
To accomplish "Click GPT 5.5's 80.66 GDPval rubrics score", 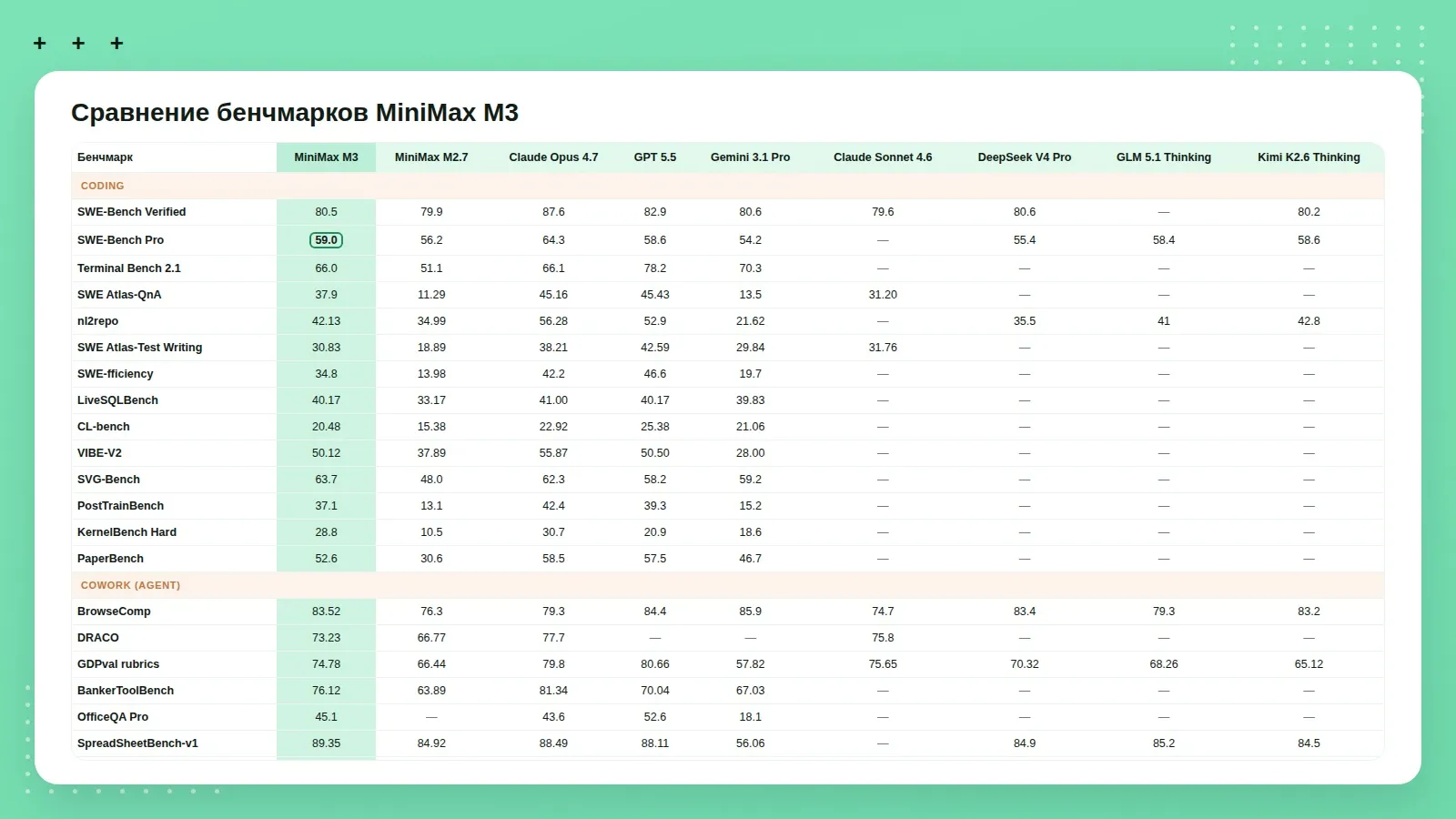I will [655, 664].
